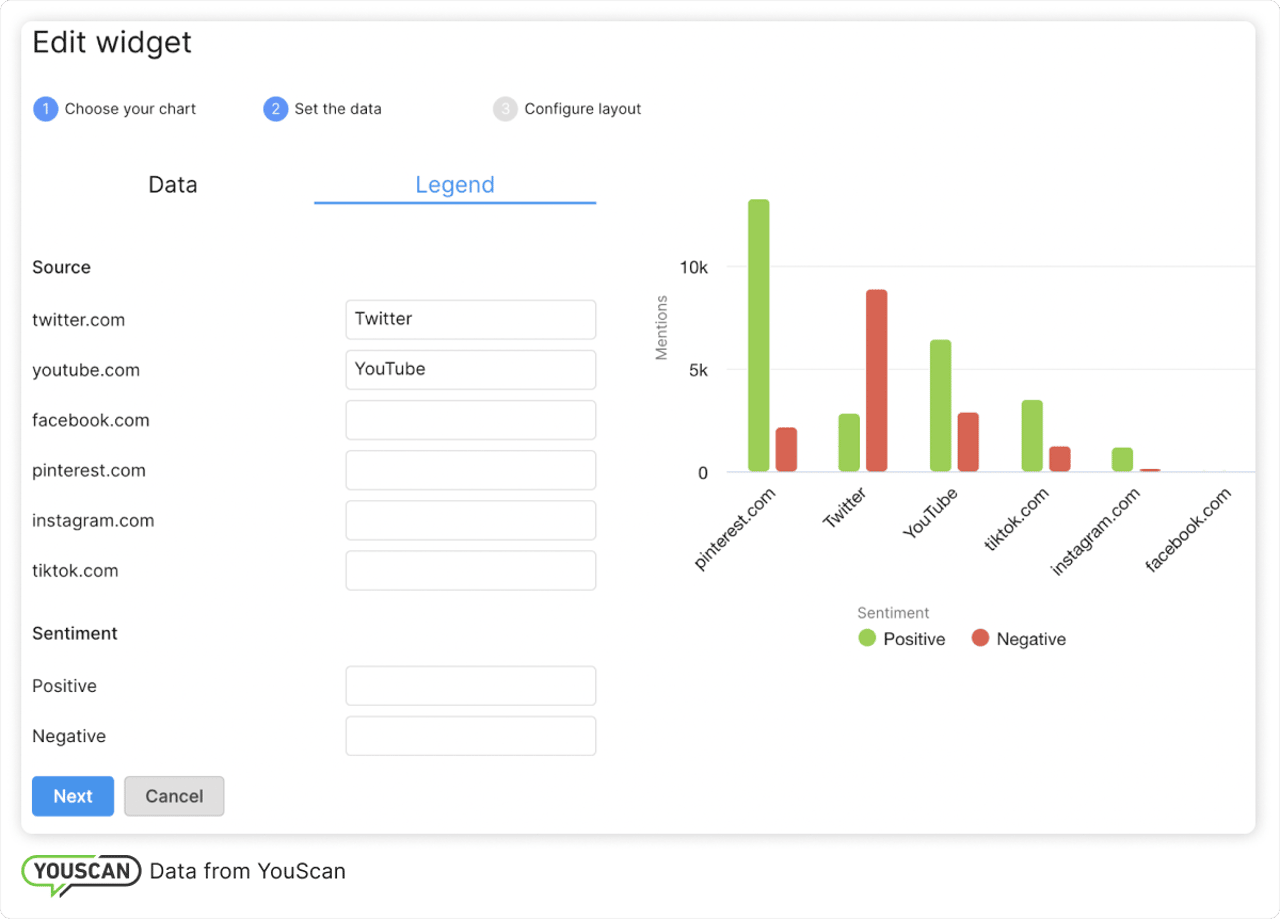Click the 10k axis tick label
Image resolution: width=1280 pixels, height=919 pixels.
click(693, 267)
